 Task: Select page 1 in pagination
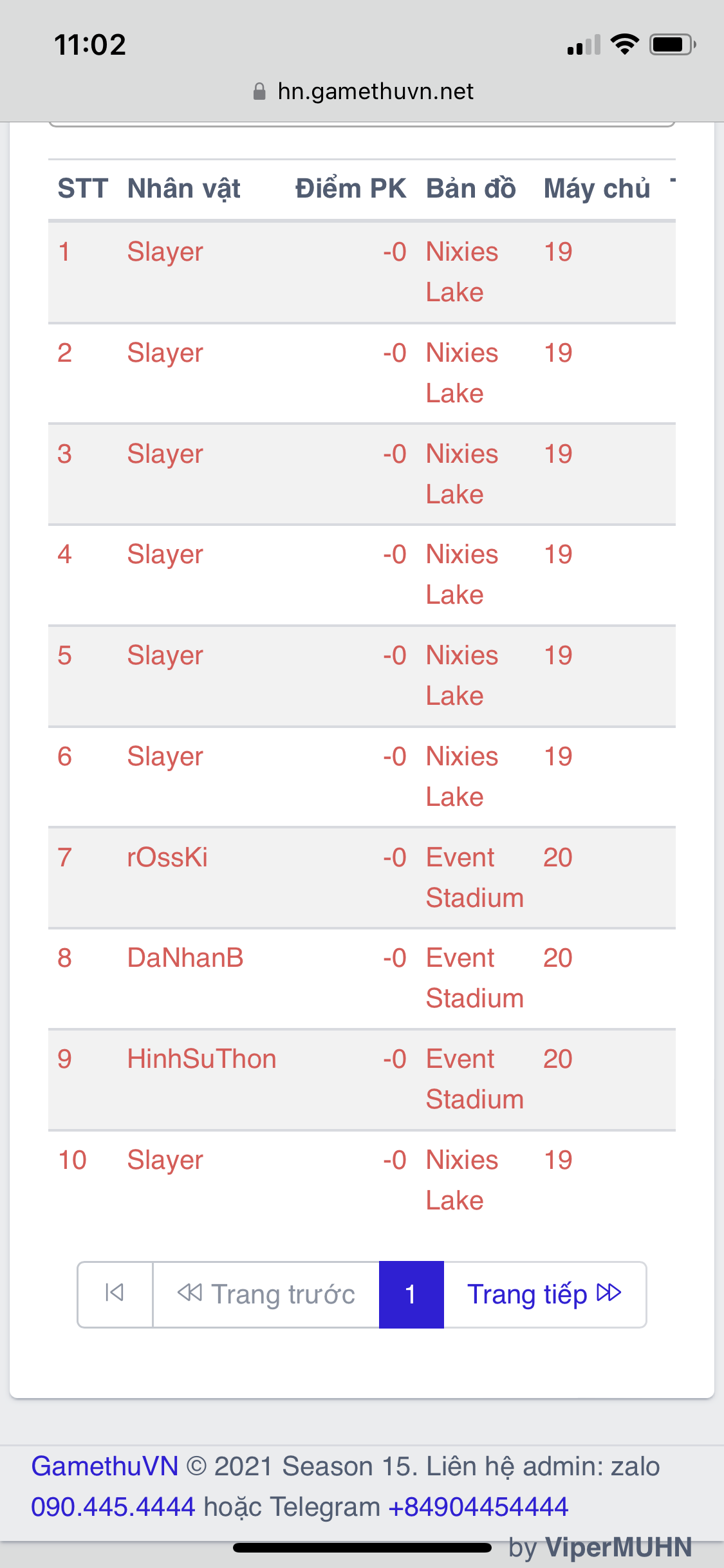tap(411, 1294)
